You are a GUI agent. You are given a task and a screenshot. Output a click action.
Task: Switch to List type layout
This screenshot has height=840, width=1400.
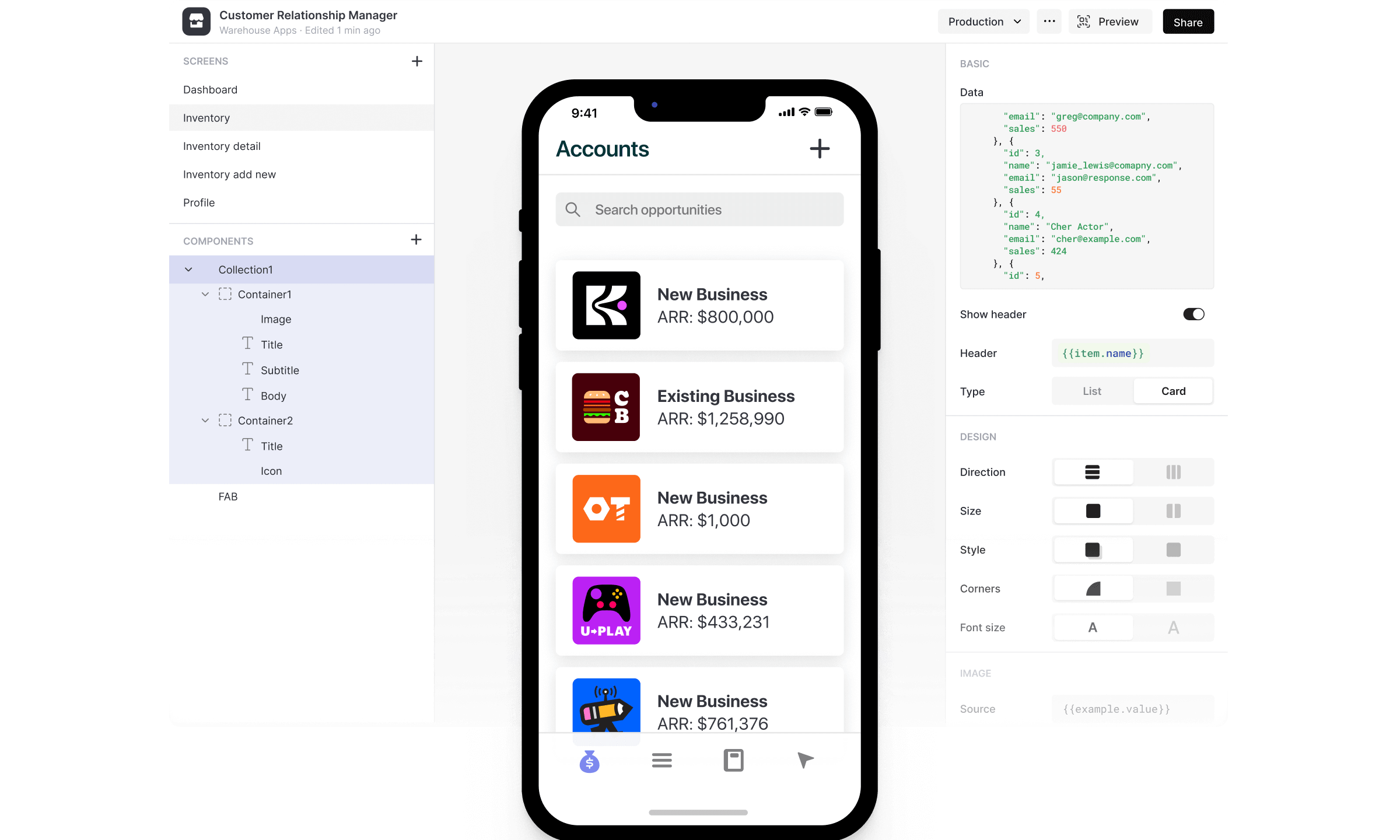pyautogui.click(x=1092, y=390)
